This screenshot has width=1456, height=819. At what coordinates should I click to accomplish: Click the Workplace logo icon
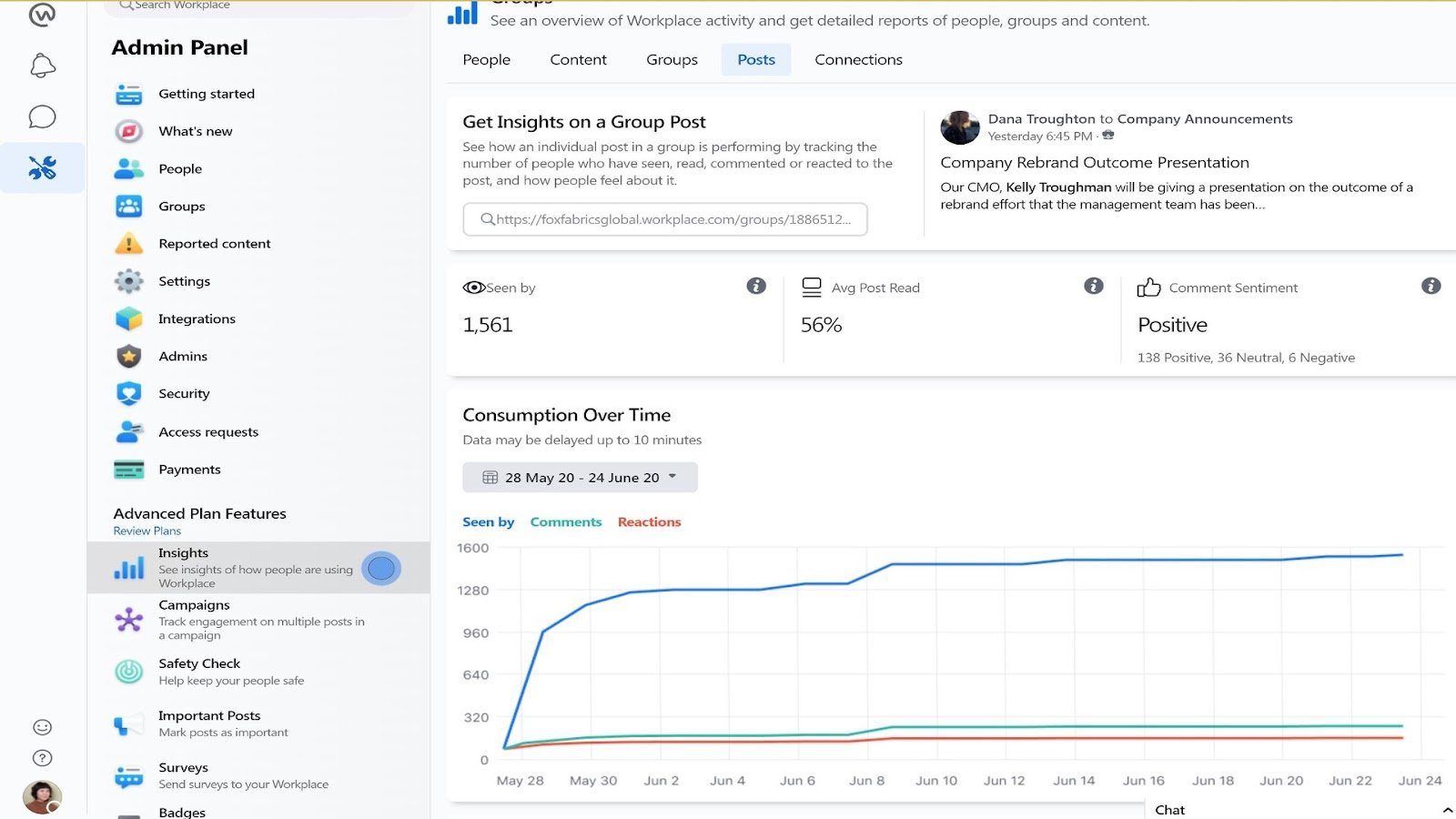pos(43,14)
